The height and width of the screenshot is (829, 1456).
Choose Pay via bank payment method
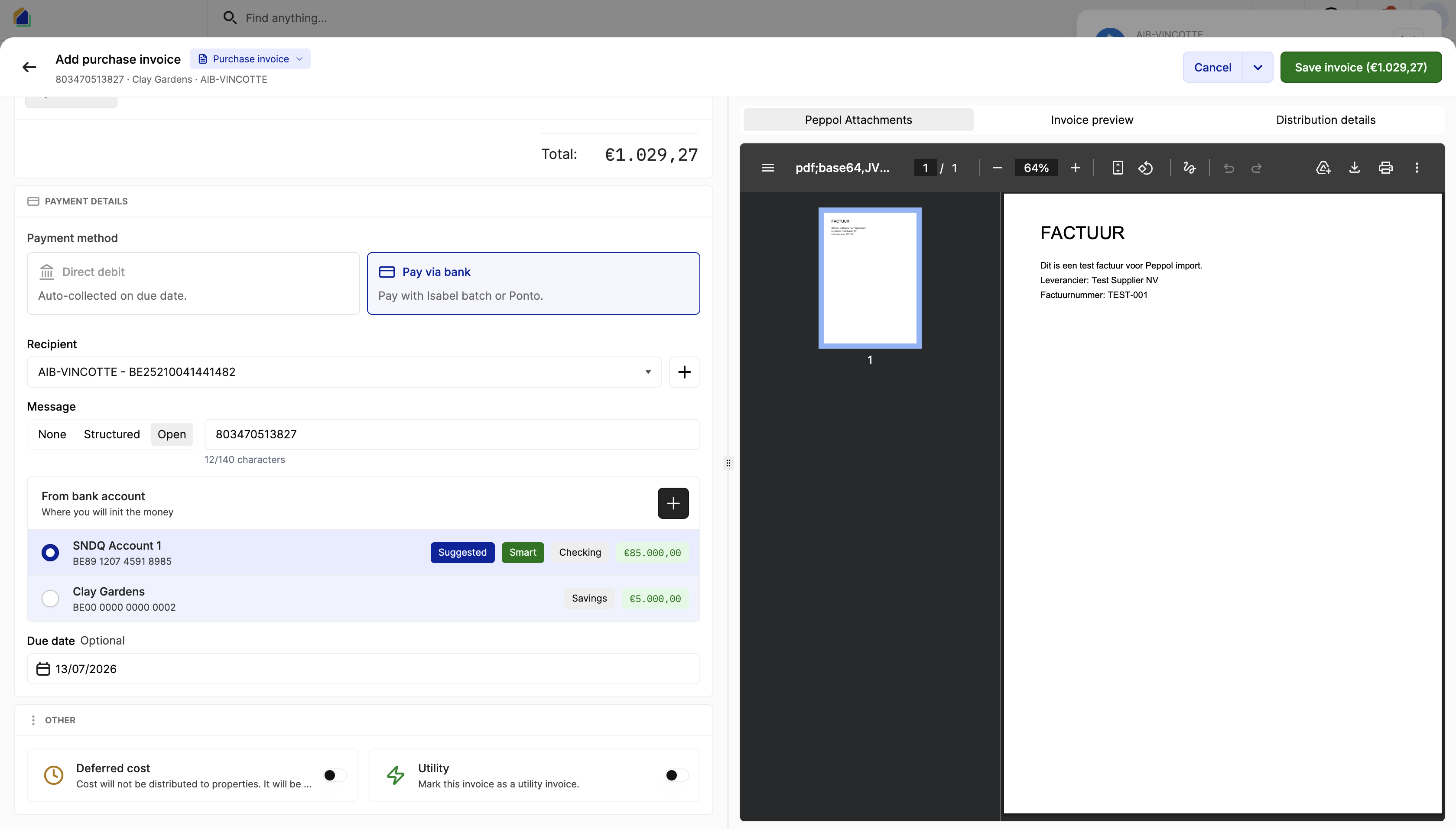point(533,284)
